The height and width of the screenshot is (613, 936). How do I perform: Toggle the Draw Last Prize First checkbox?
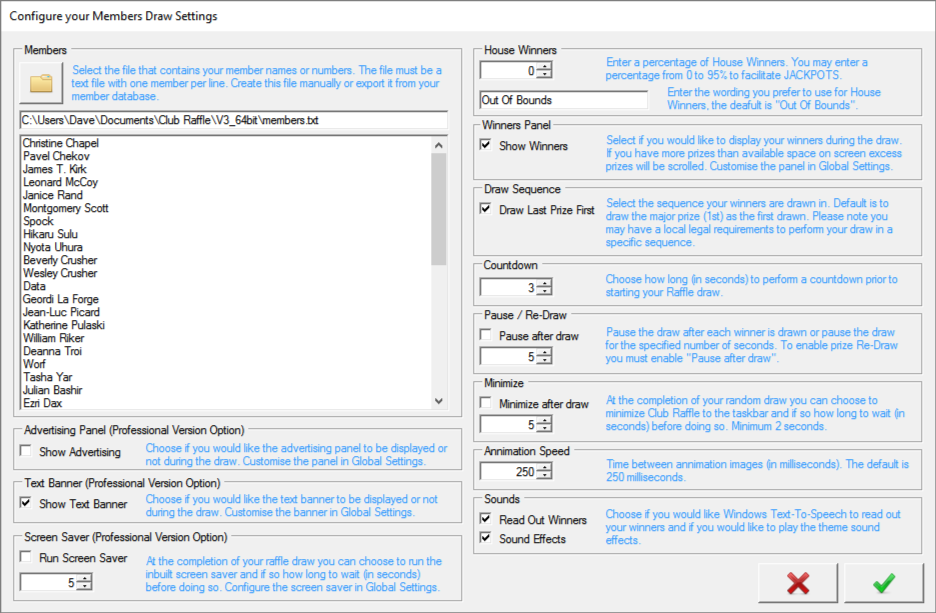pyautogui.click(x=487, y=210)
